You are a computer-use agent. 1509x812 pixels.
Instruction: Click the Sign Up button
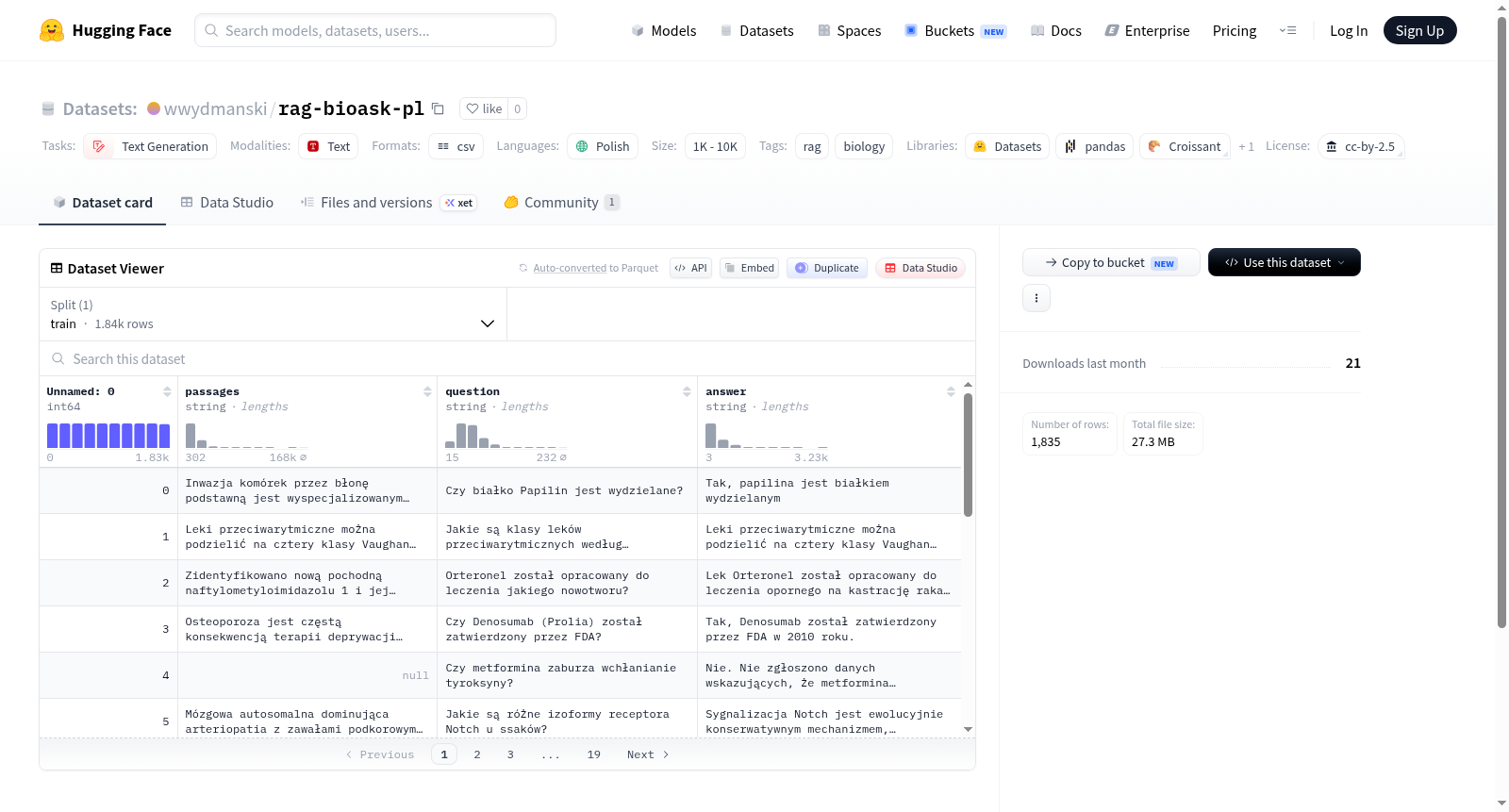click(x=1419, y=30)
